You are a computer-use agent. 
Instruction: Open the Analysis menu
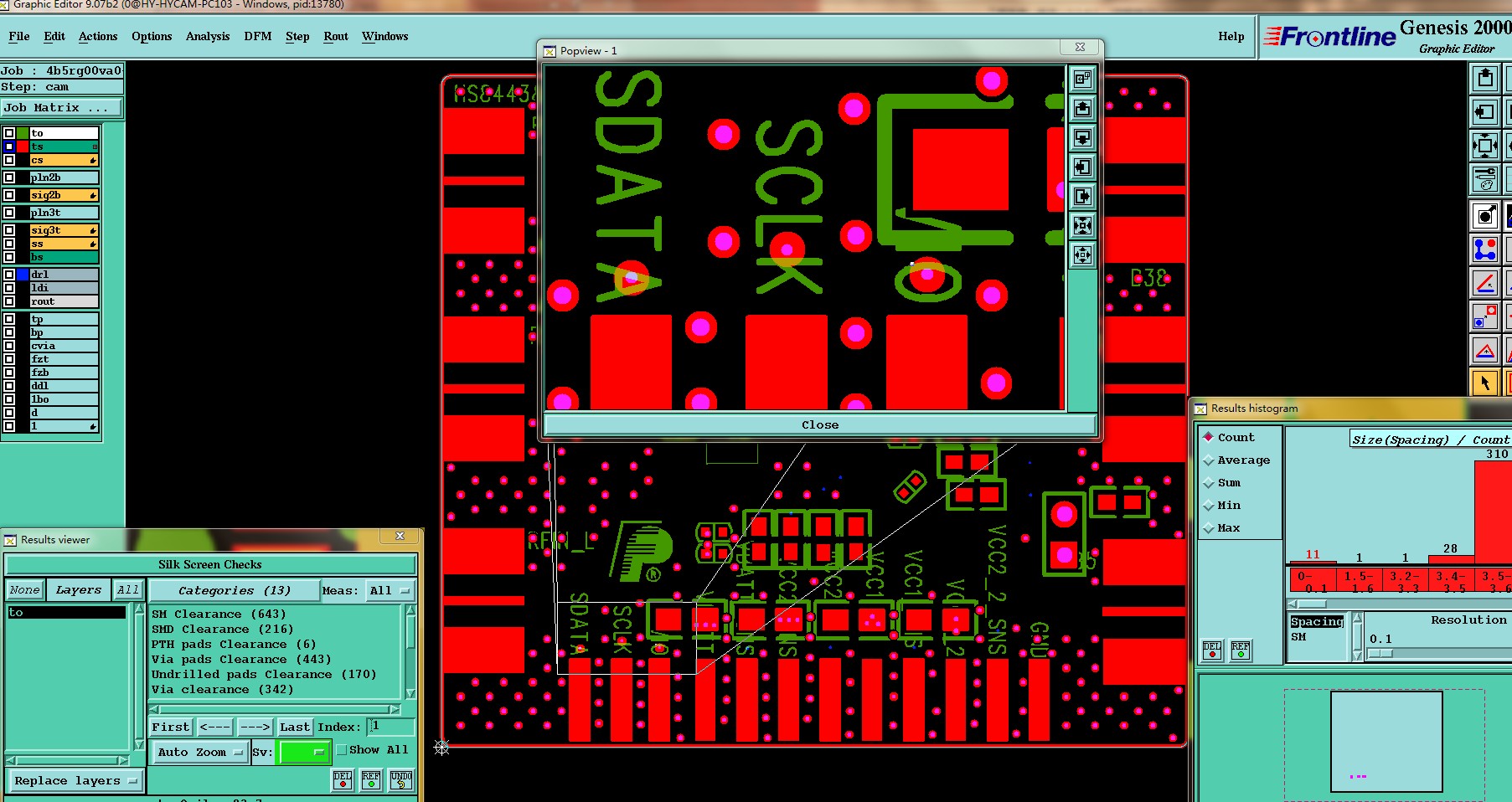click(x=208, y=36)
